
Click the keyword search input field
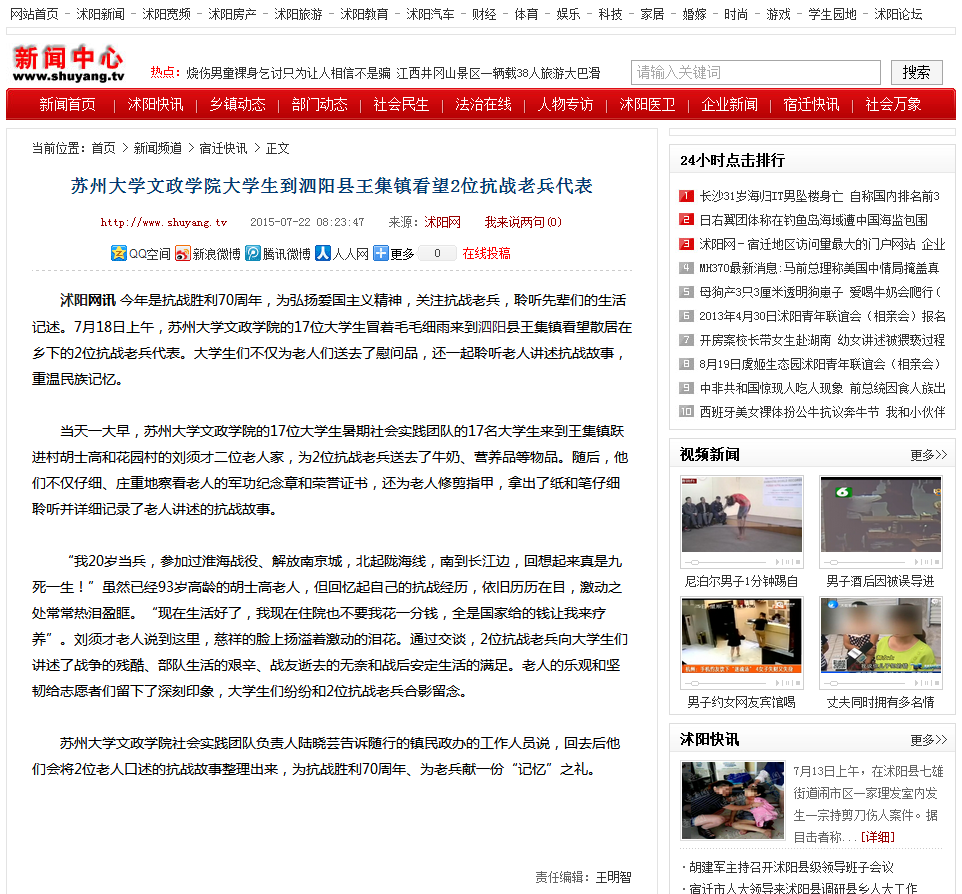point(755,73)
